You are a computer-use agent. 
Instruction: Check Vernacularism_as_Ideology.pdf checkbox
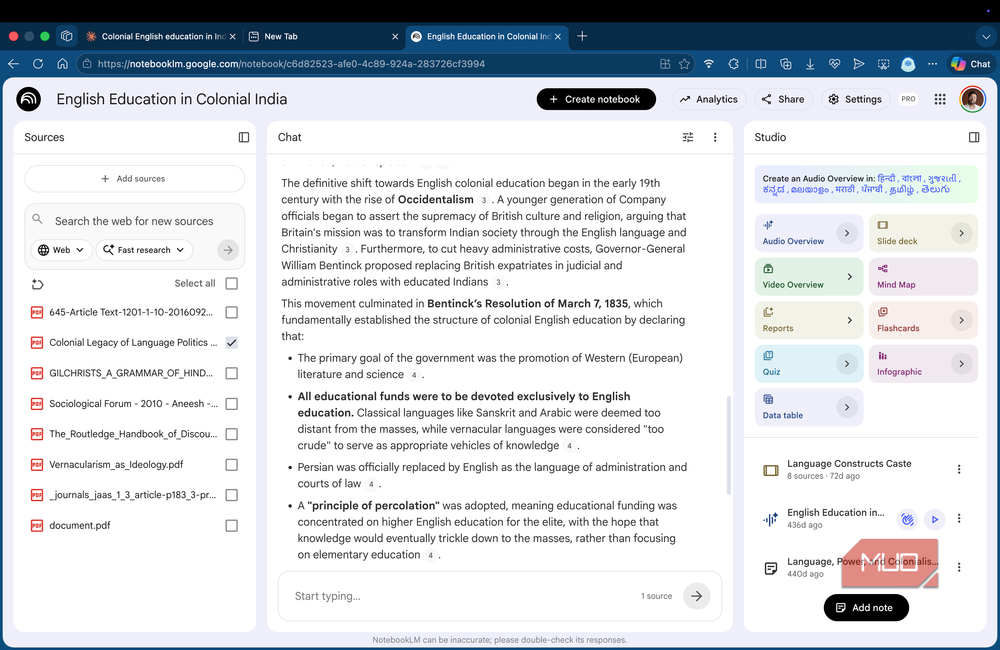[x=232, y=465]
